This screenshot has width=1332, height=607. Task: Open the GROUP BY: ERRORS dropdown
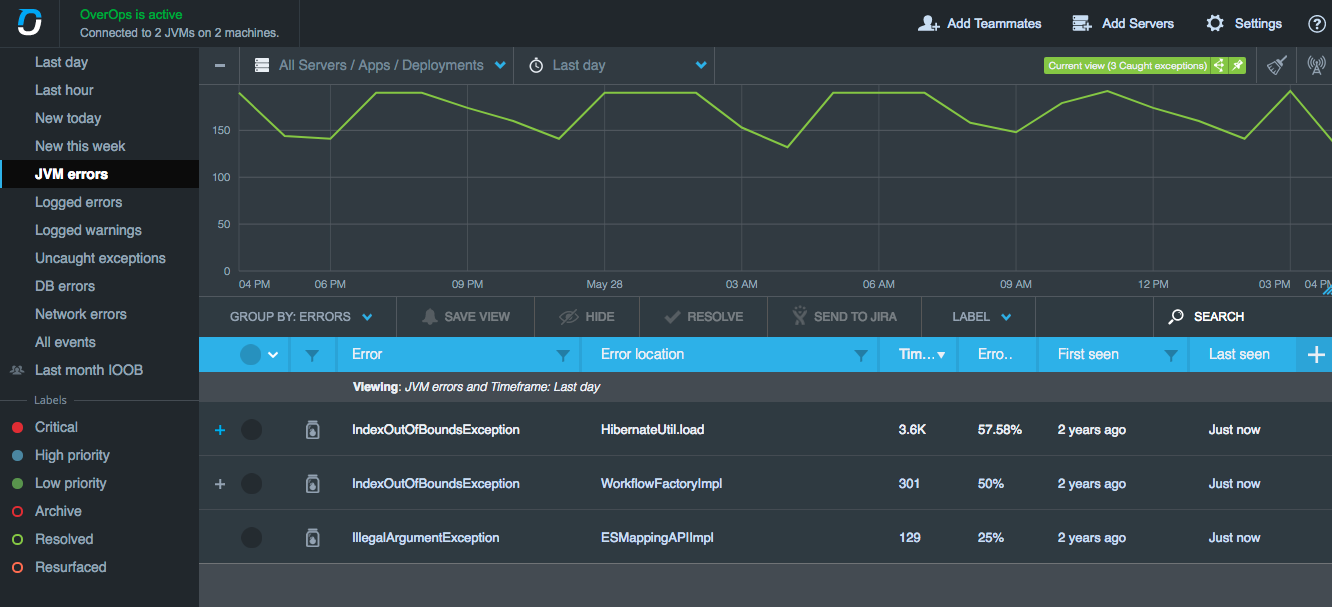pyautogui.click(x=301, y=316)
